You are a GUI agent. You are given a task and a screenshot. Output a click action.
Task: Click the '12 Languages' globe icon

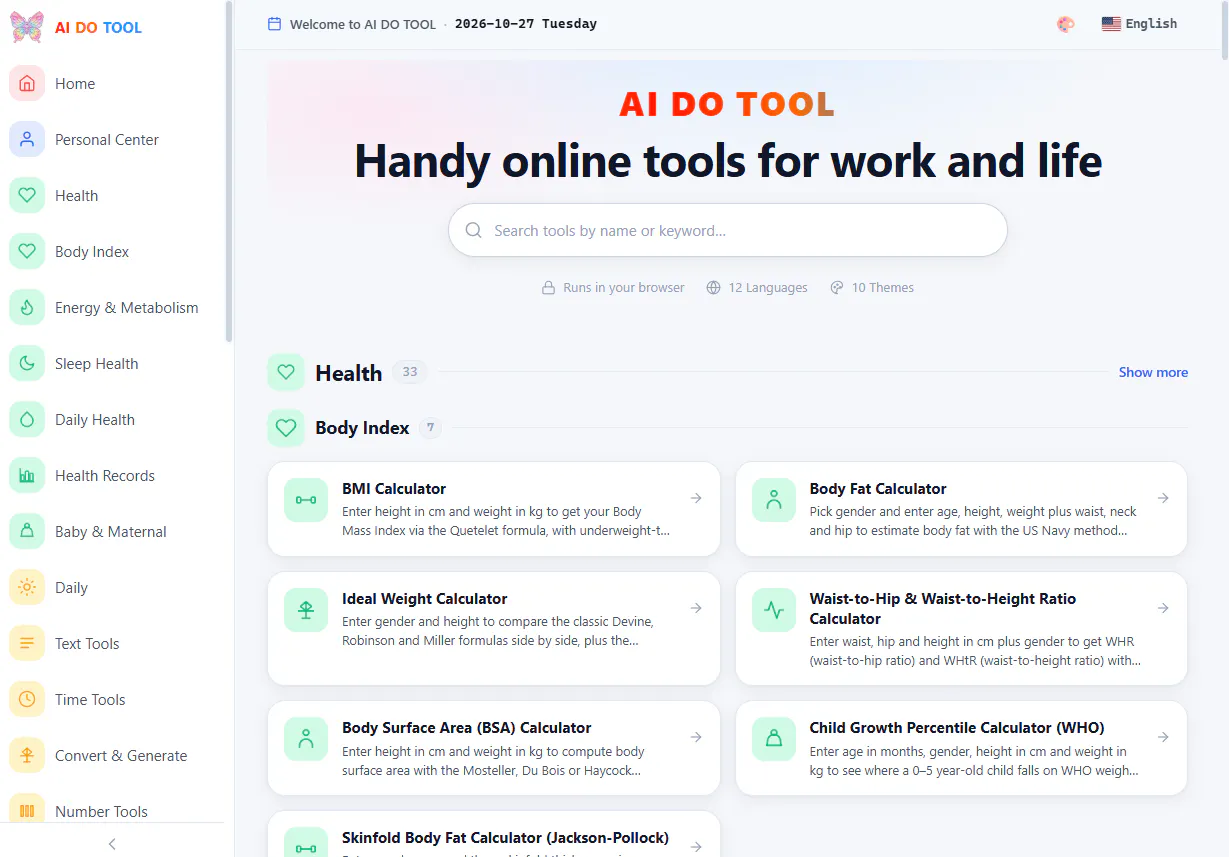pyautogui.click(x=713, y=288)
